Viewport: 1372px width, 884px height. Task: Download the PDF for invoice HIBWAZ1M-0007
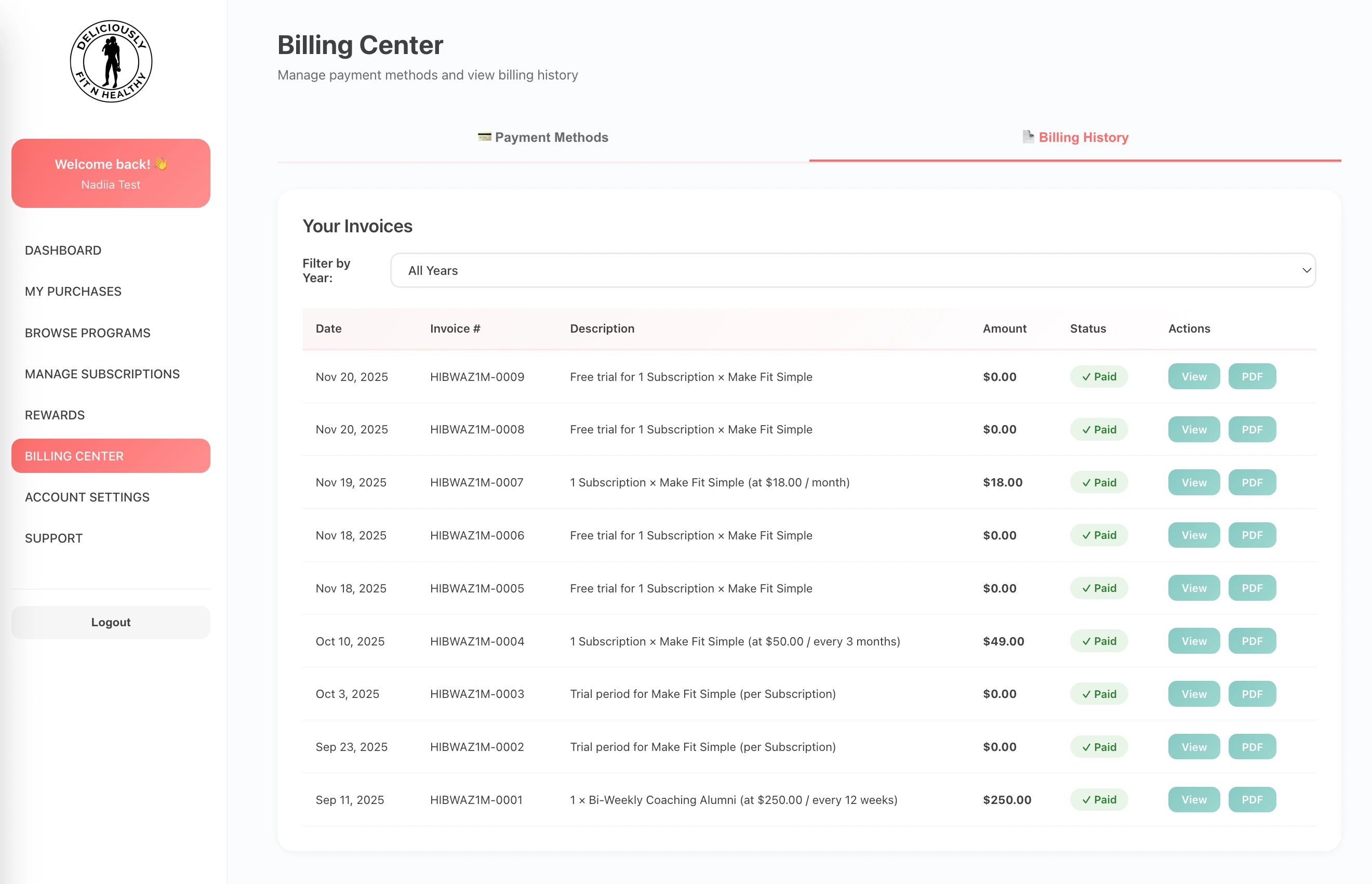tap(1252, 482)
